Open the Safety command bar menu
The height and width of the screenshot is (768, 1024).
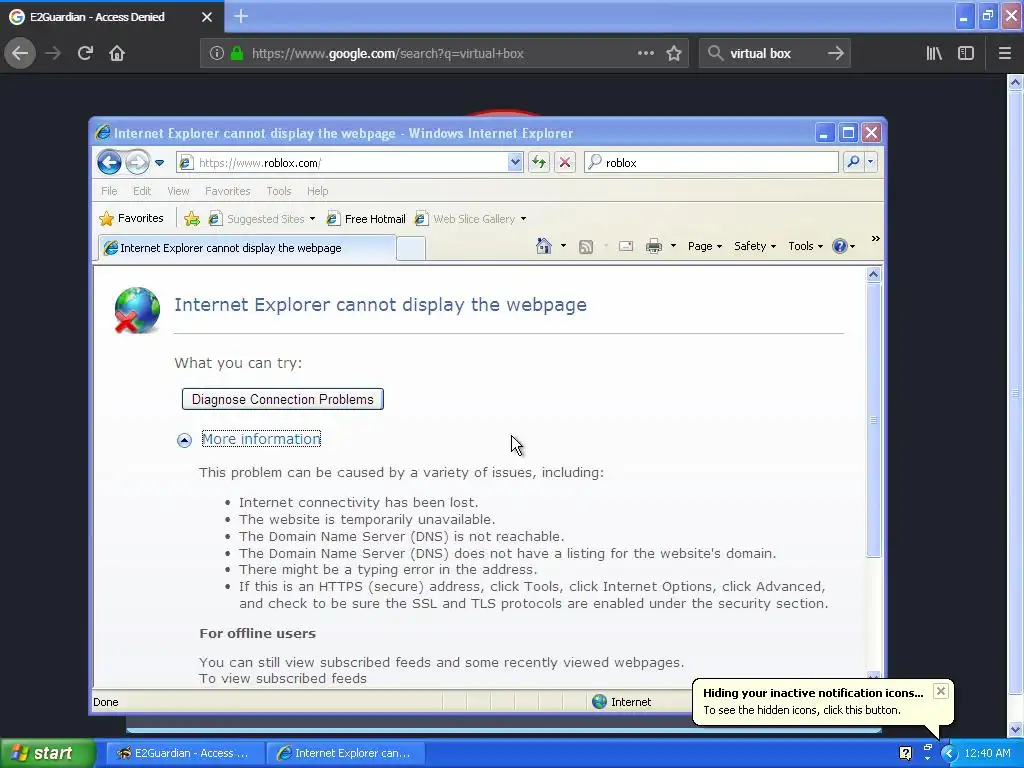pyautogui.click(x=755, y=246)
